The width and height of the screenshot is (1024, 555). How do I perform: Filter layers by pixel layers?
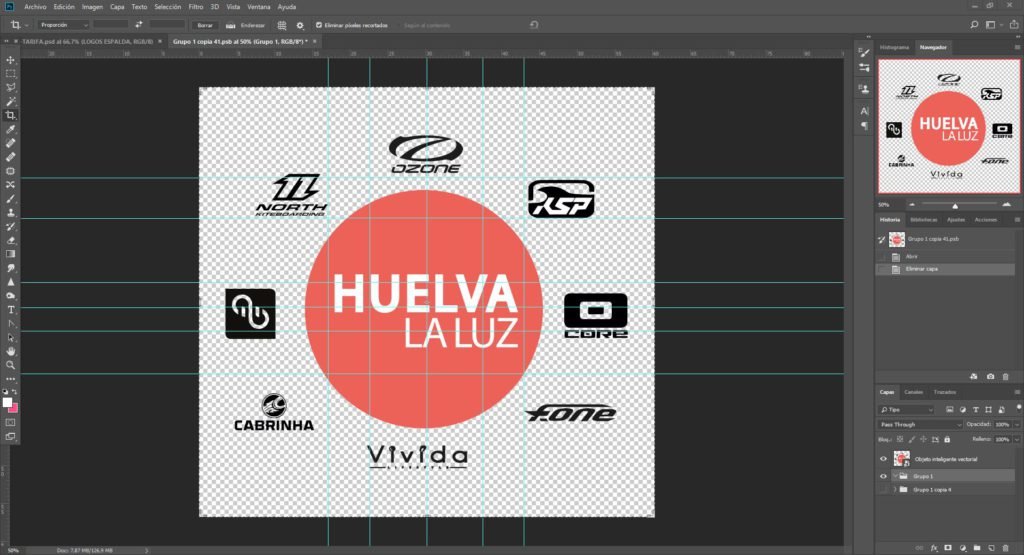pyautogui.click(x=950, y=409)
